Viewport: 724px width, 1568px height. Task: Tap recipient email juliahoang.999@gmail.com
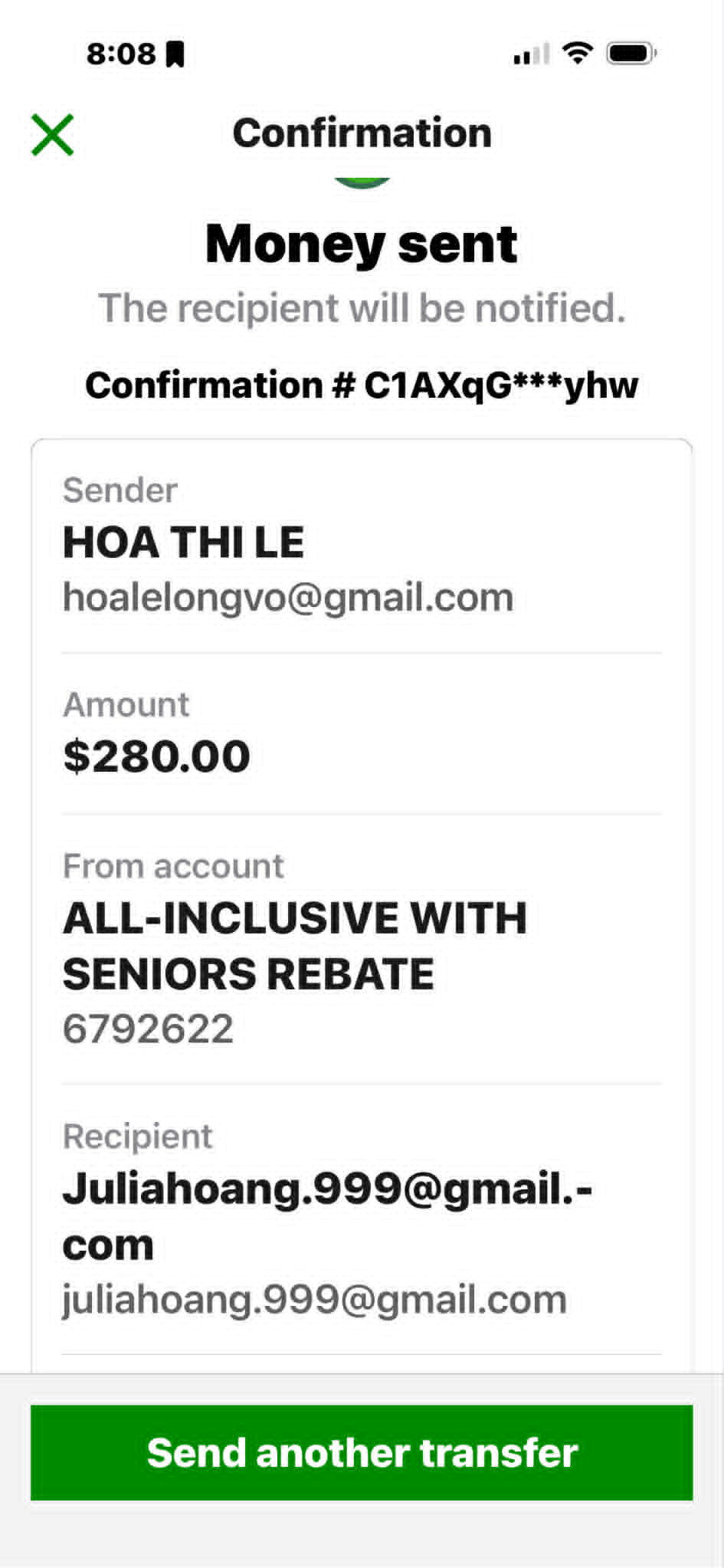[315, 1300]
